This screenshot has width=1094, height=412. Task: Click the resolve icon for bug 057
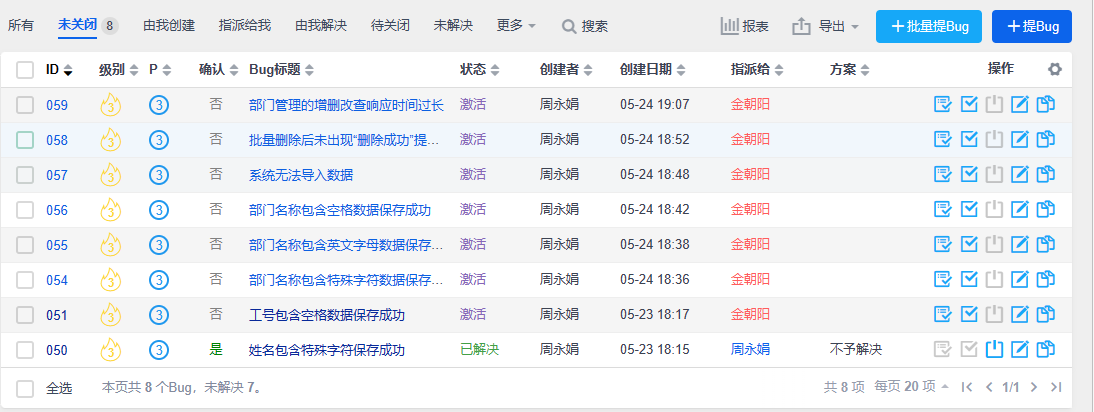coord(969,174)
